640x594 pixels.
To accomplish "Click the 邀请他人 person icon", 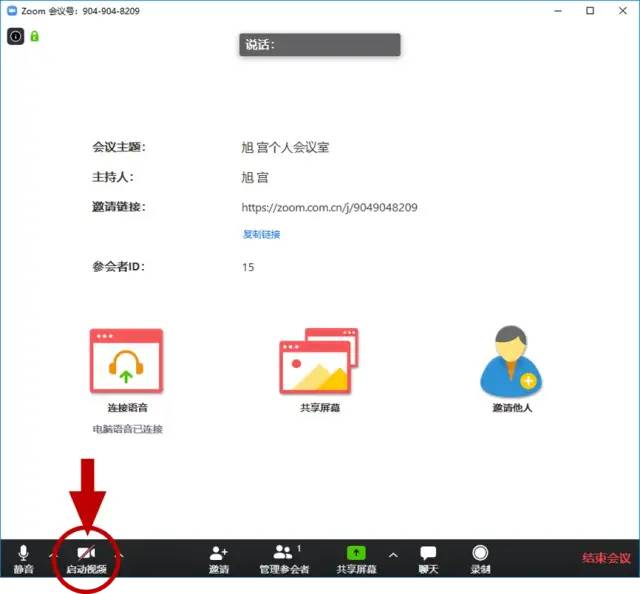I will click(x=509, y=361).
